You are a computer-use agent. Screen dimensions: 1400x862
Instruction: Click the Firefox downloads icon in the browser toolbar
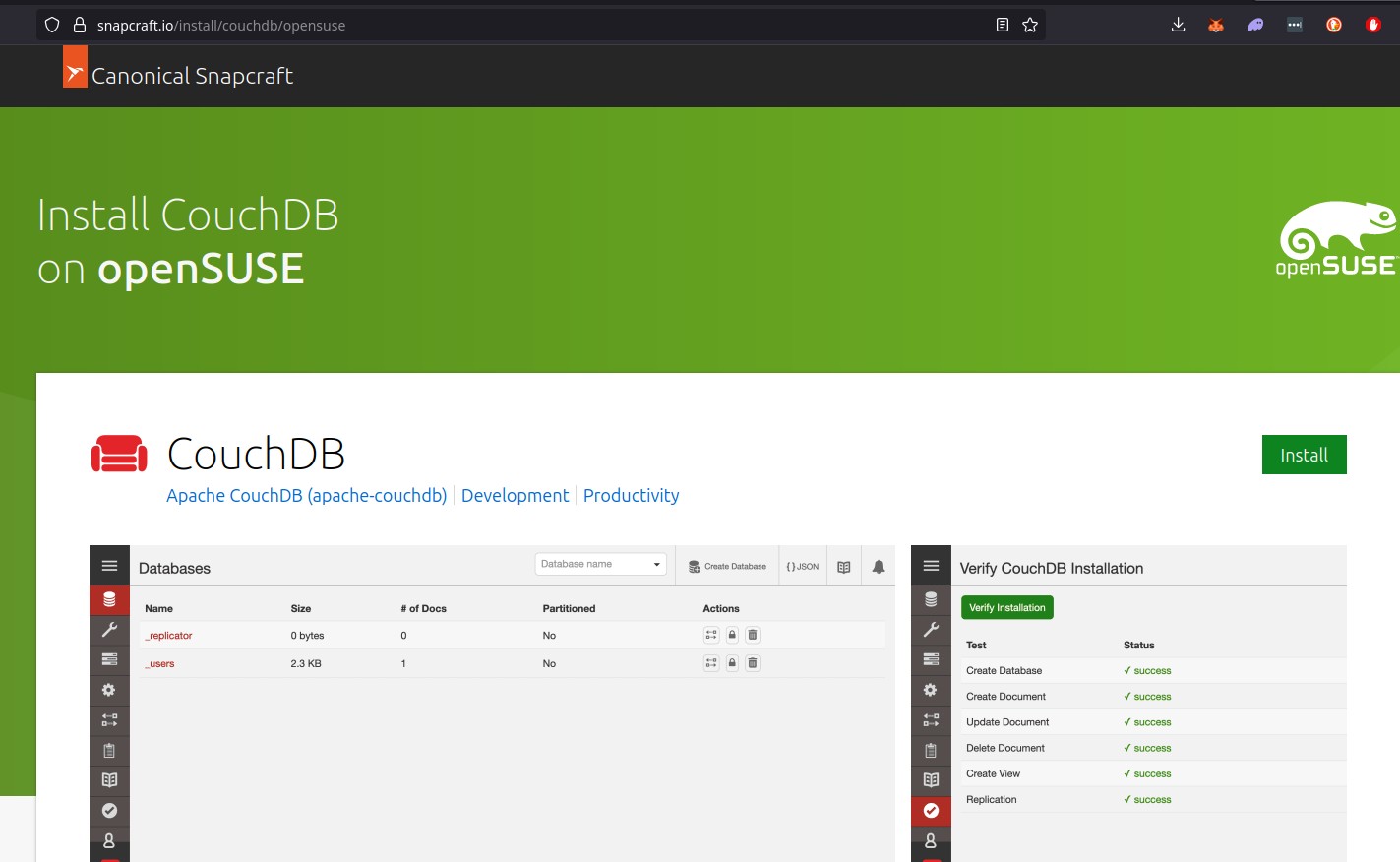pyautogui.click(x=1178, y=24)
